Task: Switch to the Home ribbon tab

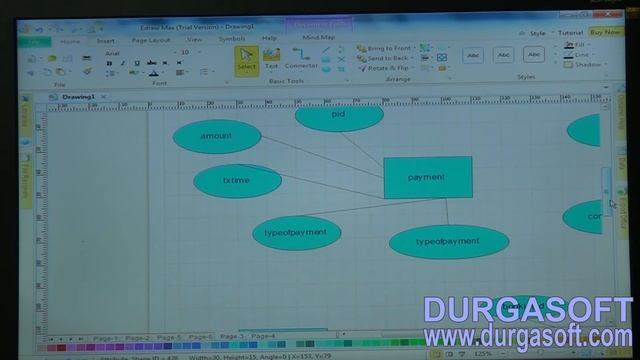Action: pos(70,41)
